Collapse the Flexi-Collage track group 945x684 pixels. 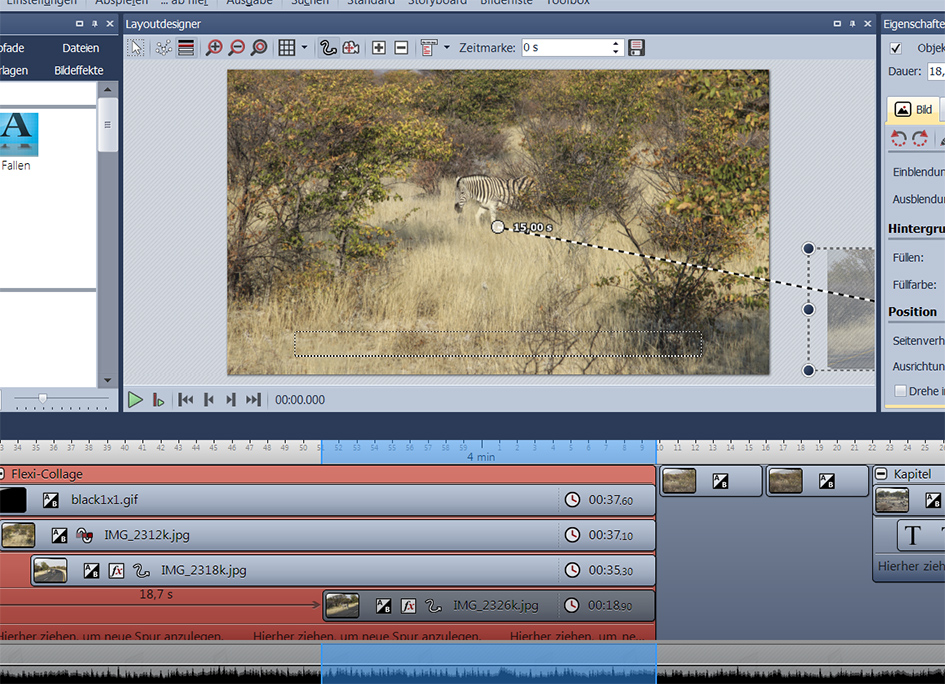(x=2, y=474)
